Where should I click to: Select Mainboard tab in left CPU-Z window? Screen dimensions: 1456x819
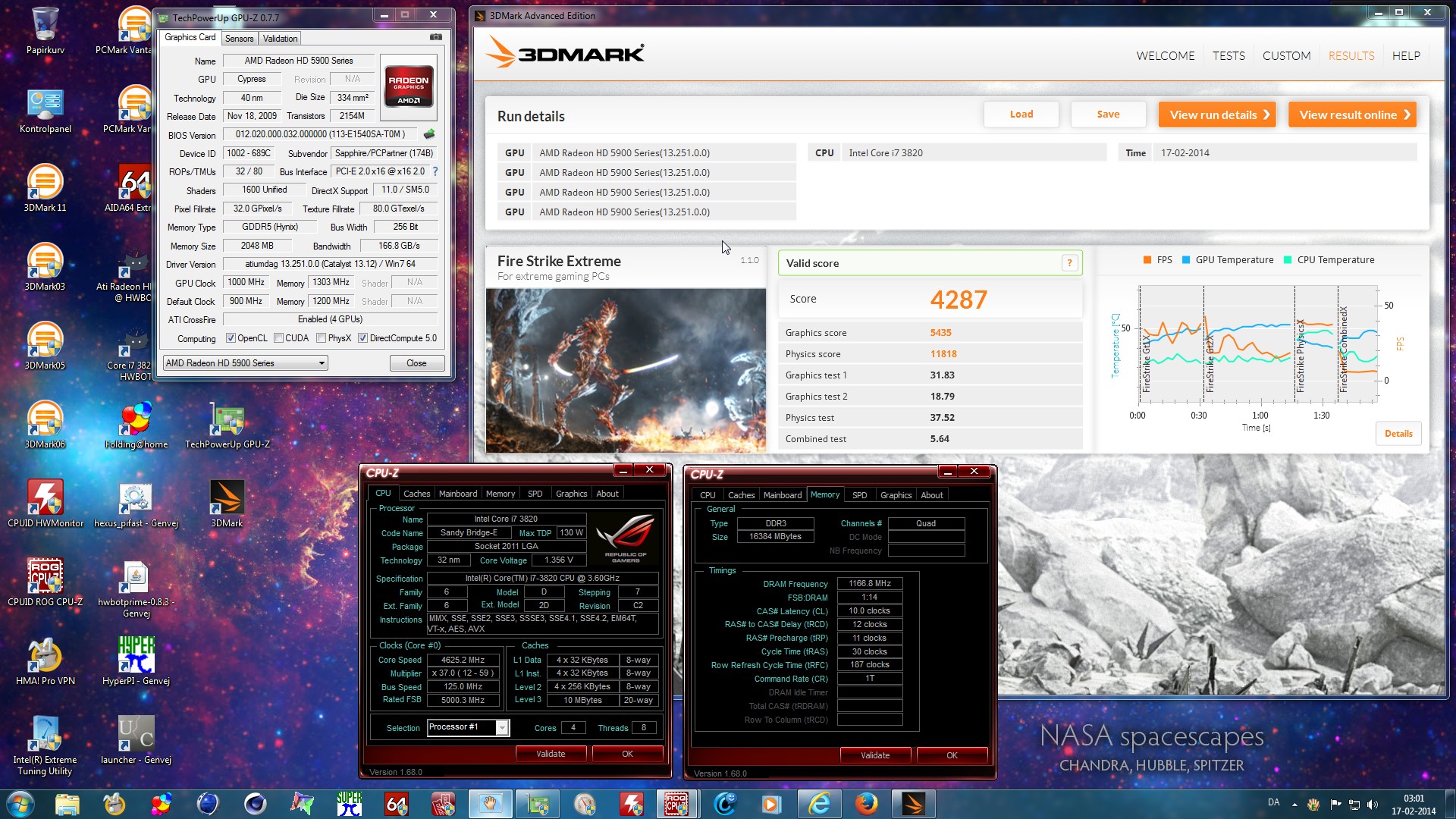click(x=458, y=494)
